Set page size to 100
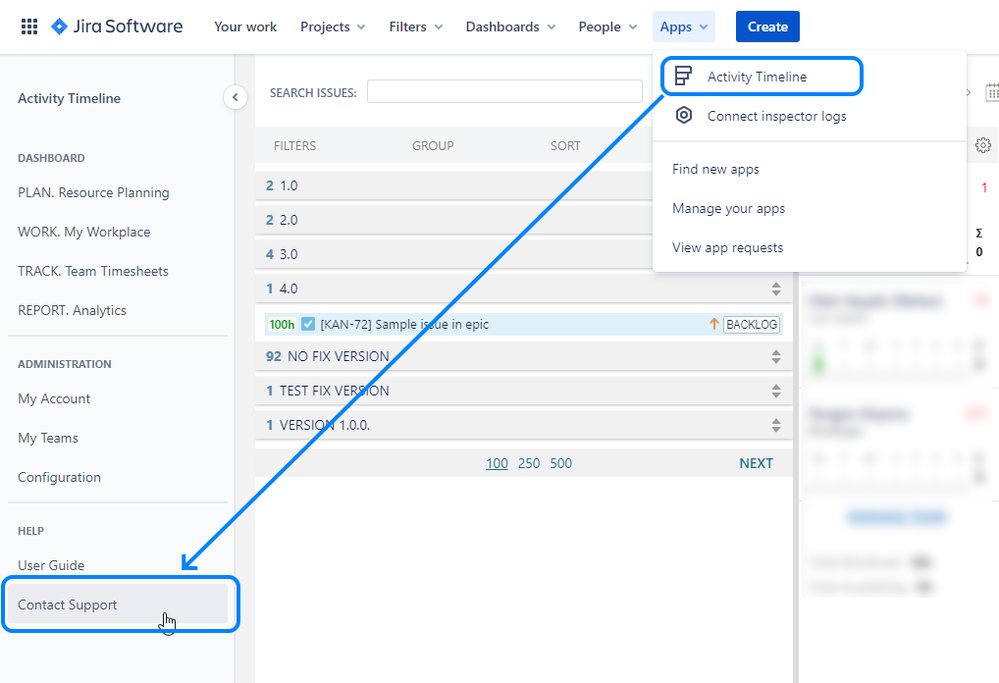This screenshot has height=683, width=999. point(497,463)
